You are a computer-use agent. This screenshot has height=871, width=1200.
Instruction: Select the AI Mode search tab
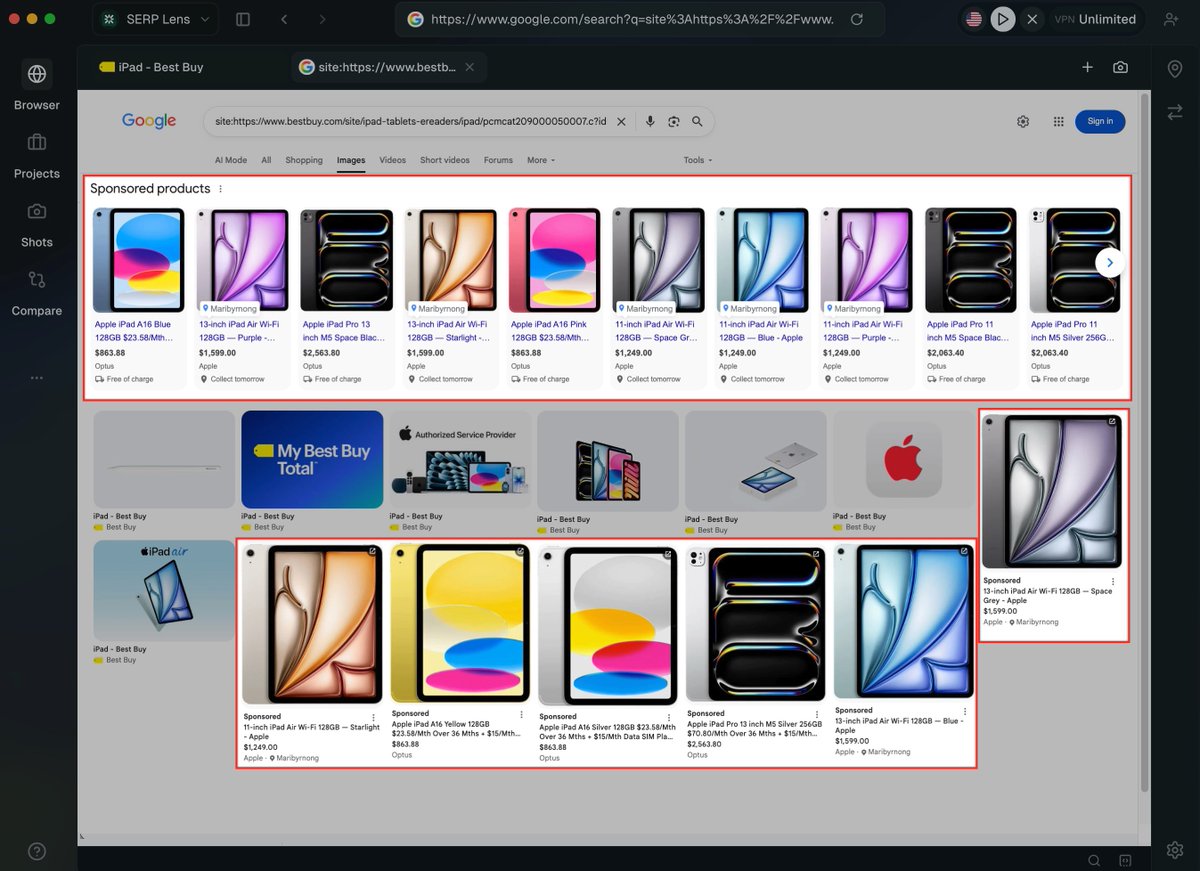[231, 160]
